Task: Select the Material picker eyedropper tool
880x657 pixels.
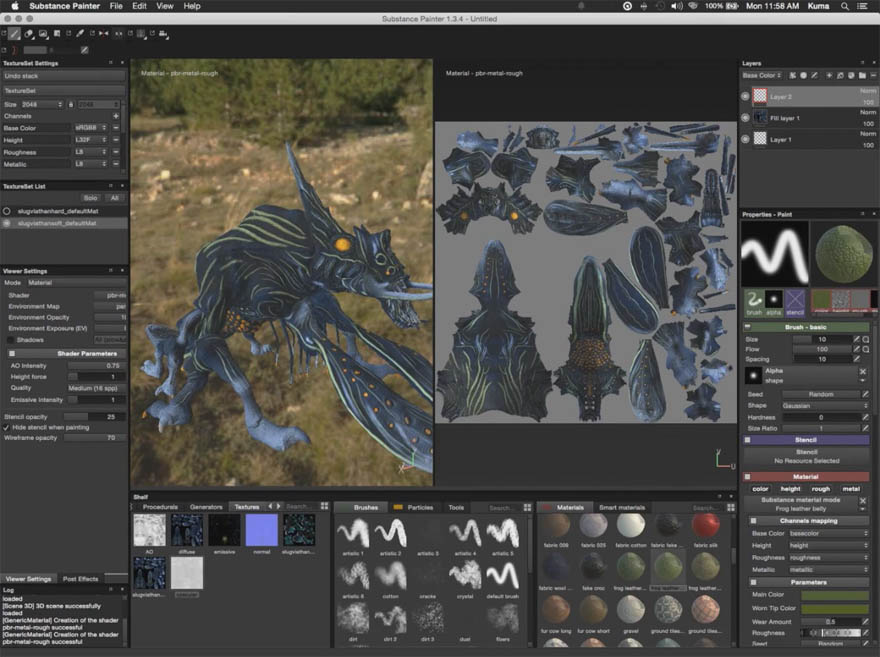Action: [x=80, y=34]
